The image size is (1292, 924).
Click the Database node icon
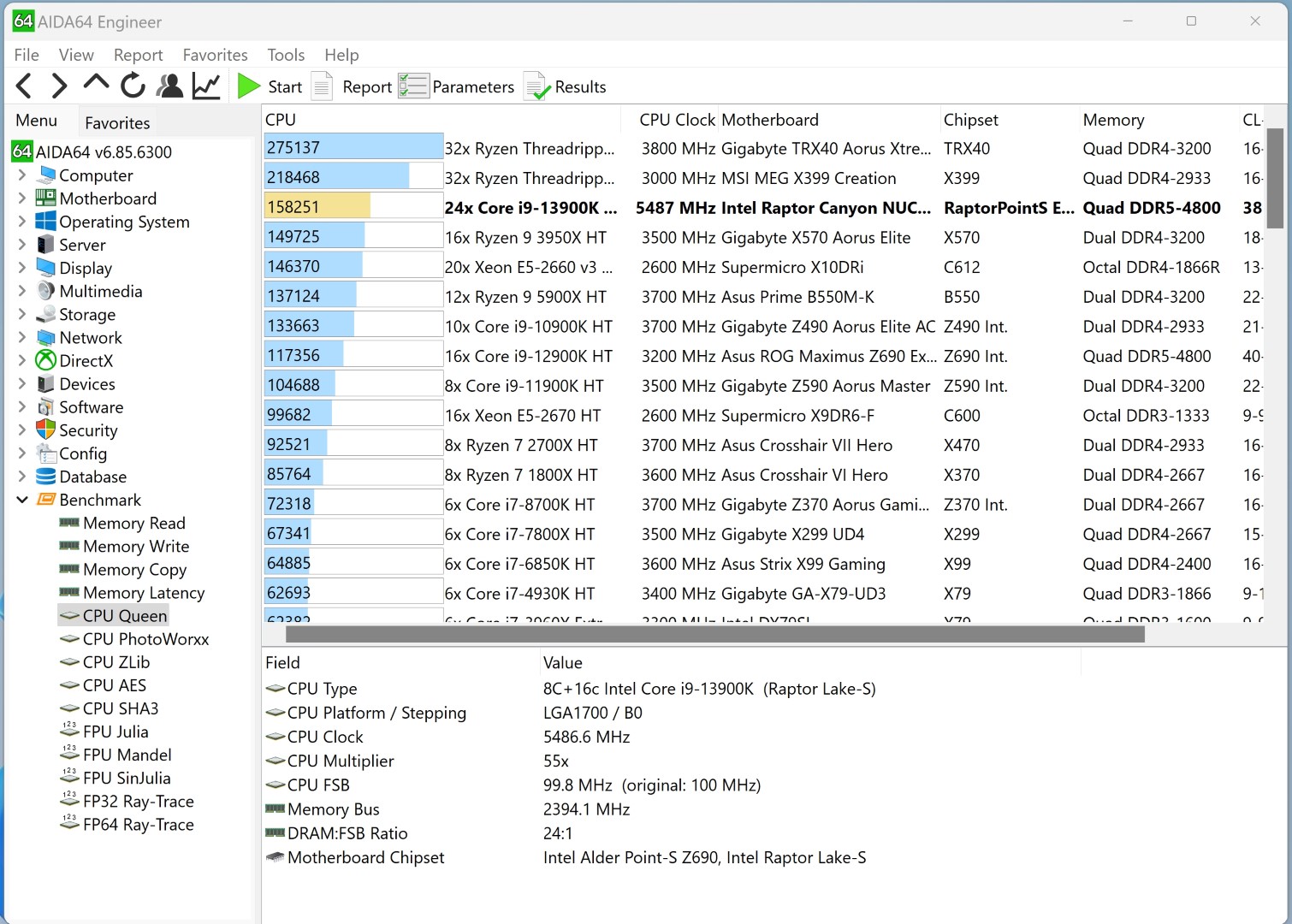[46, 477]
